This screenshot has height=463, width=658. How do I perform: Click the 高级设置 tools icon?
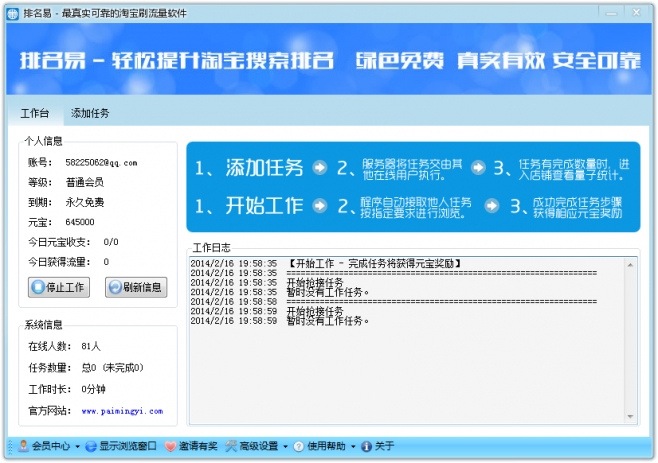[x=230, y=446]
